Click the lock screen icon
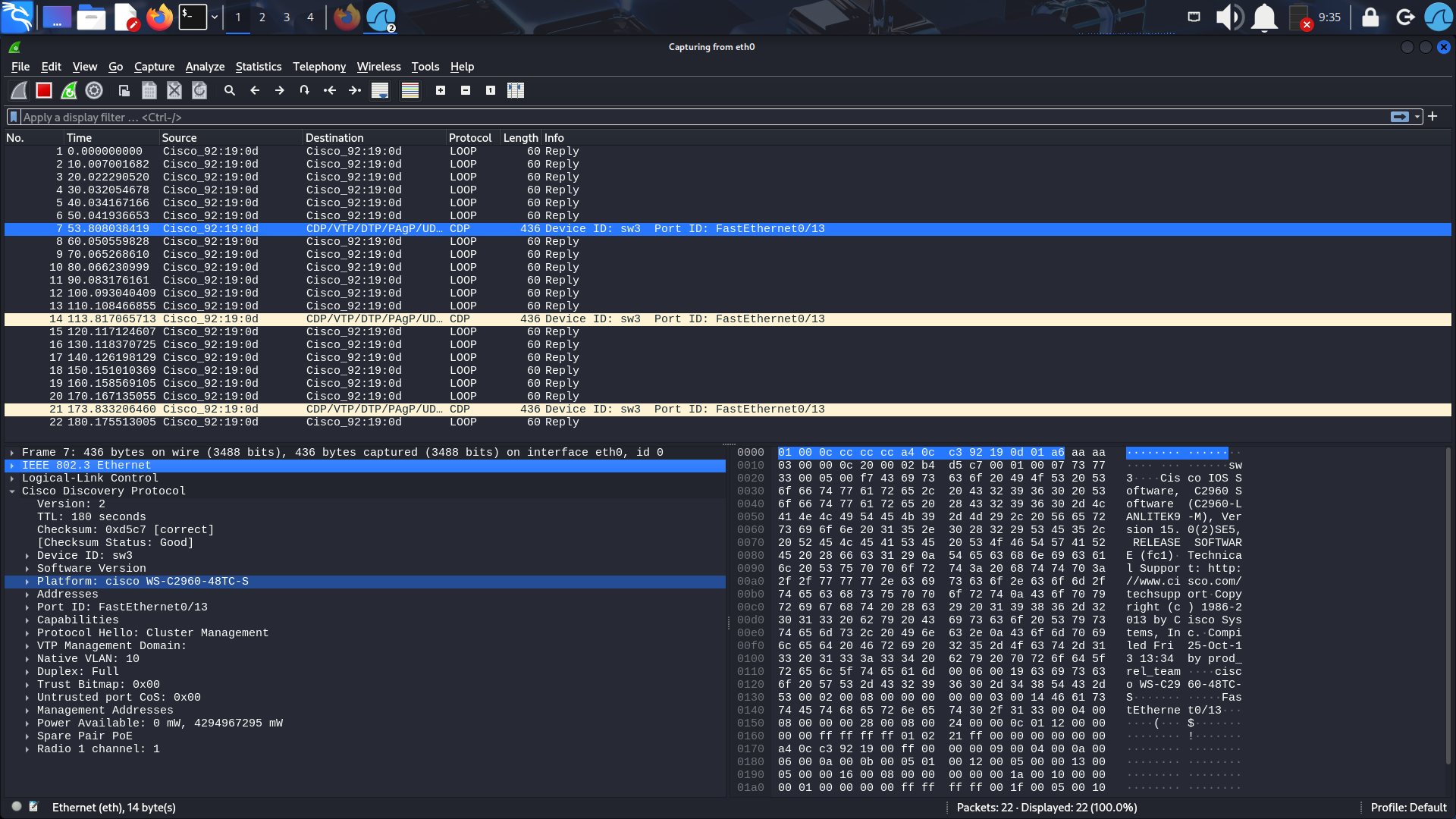 tap(1370, 17)
